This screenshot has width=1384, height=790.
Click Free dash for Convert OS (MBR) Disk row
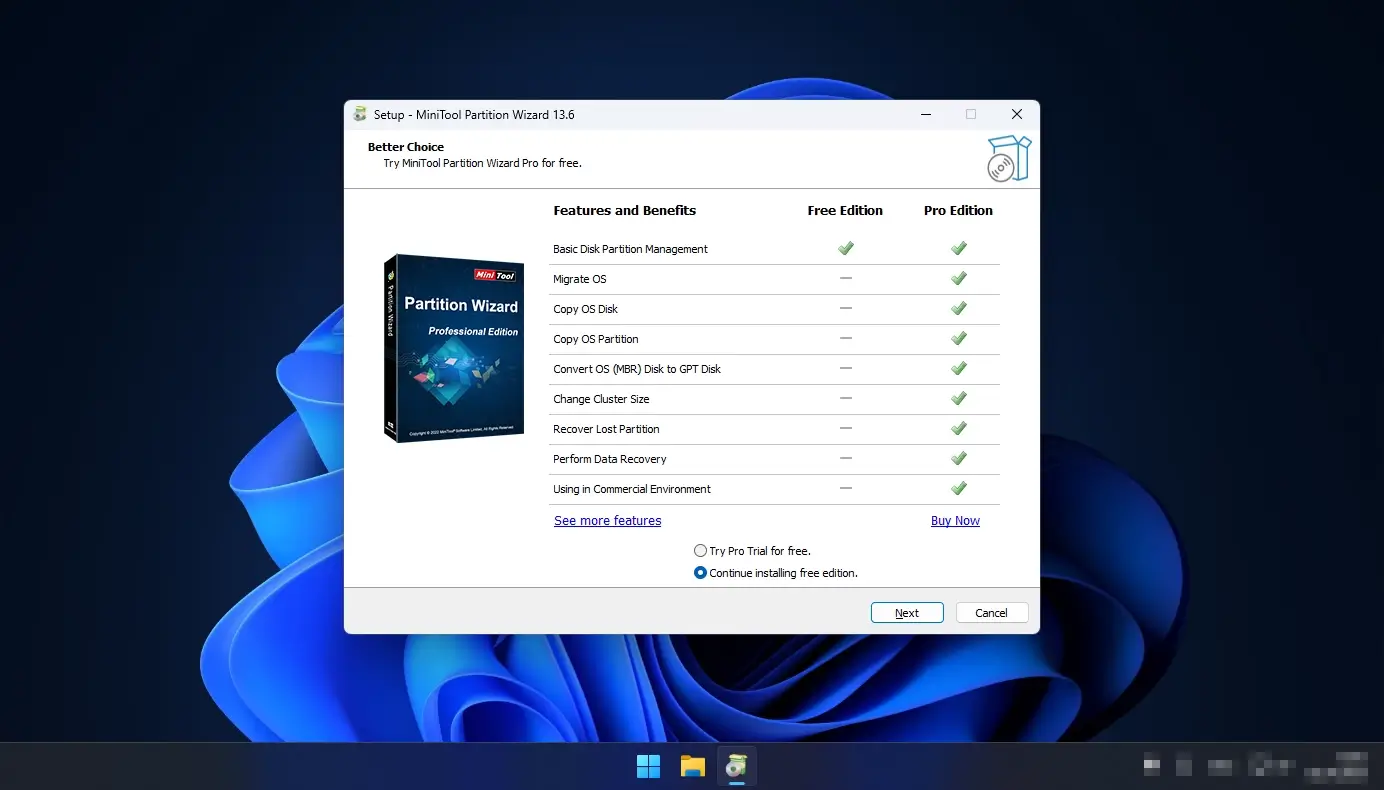coord(846,368)
